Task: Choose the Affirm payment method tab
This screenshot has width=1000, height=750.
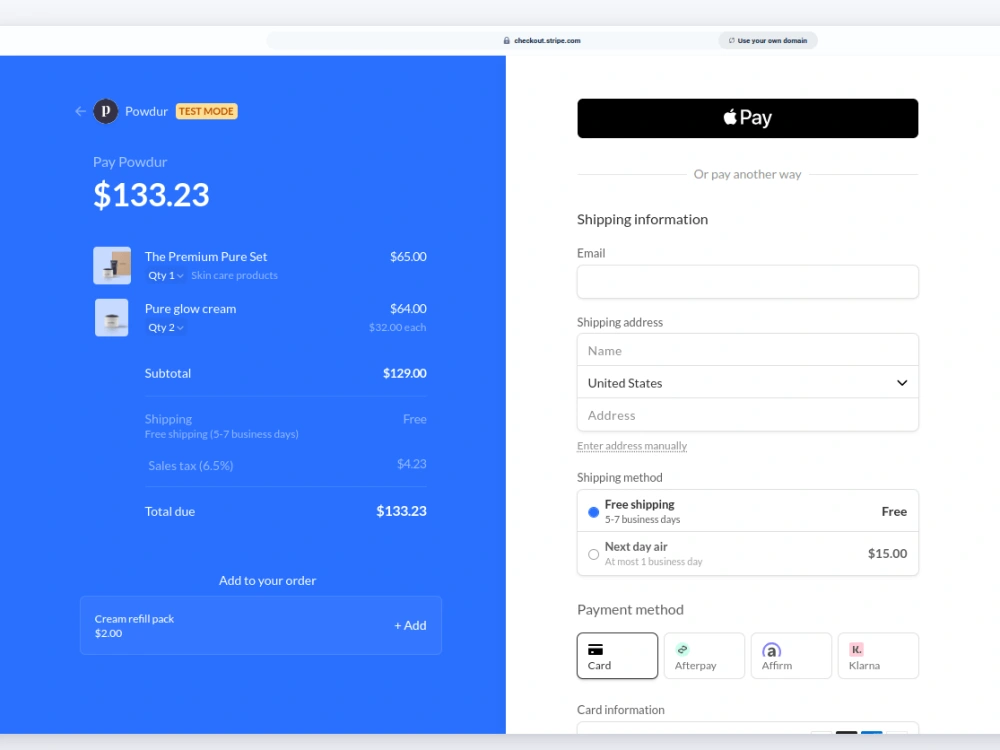Action: [791, 656]
